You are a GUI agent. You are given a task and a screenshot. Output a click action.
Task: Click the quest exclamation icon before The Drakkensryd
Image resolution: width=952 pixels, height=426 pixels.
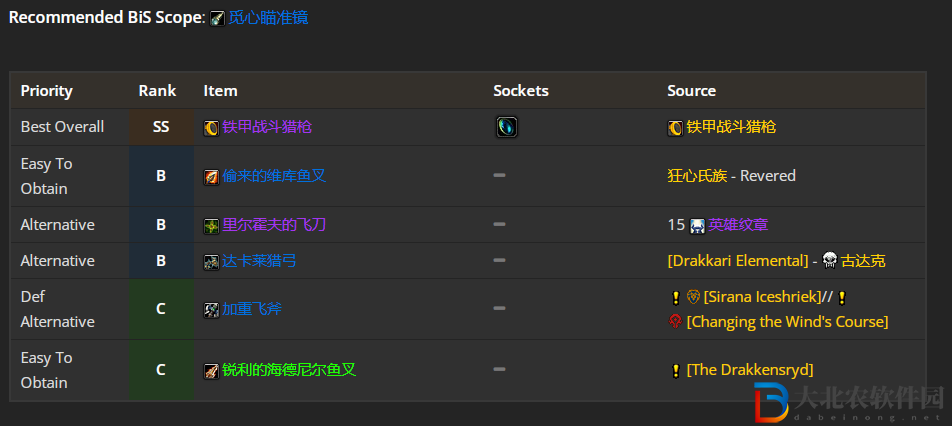click(x=675, y=371)
